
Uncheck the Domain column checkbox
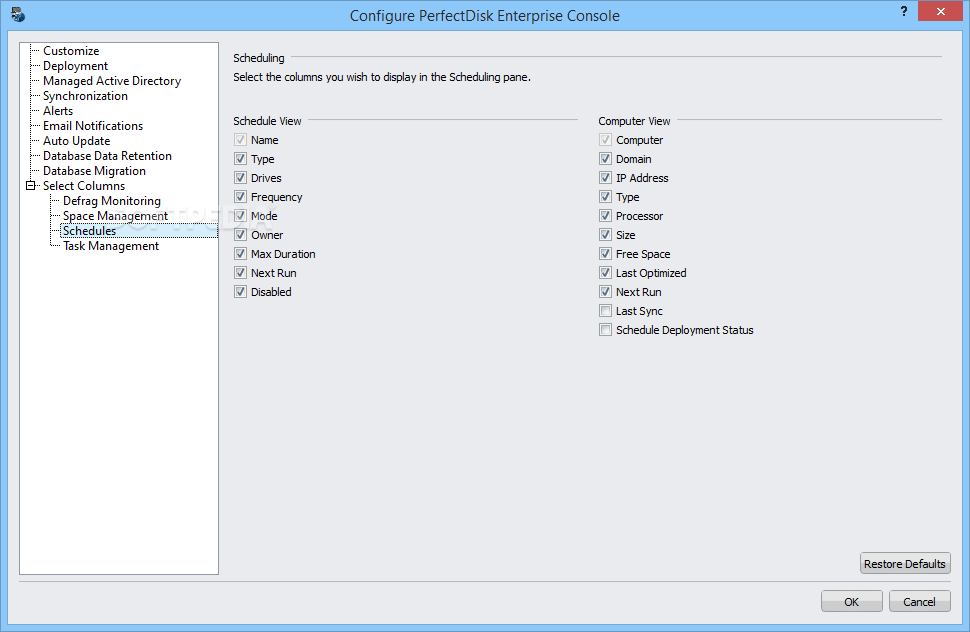coord(606,159)
